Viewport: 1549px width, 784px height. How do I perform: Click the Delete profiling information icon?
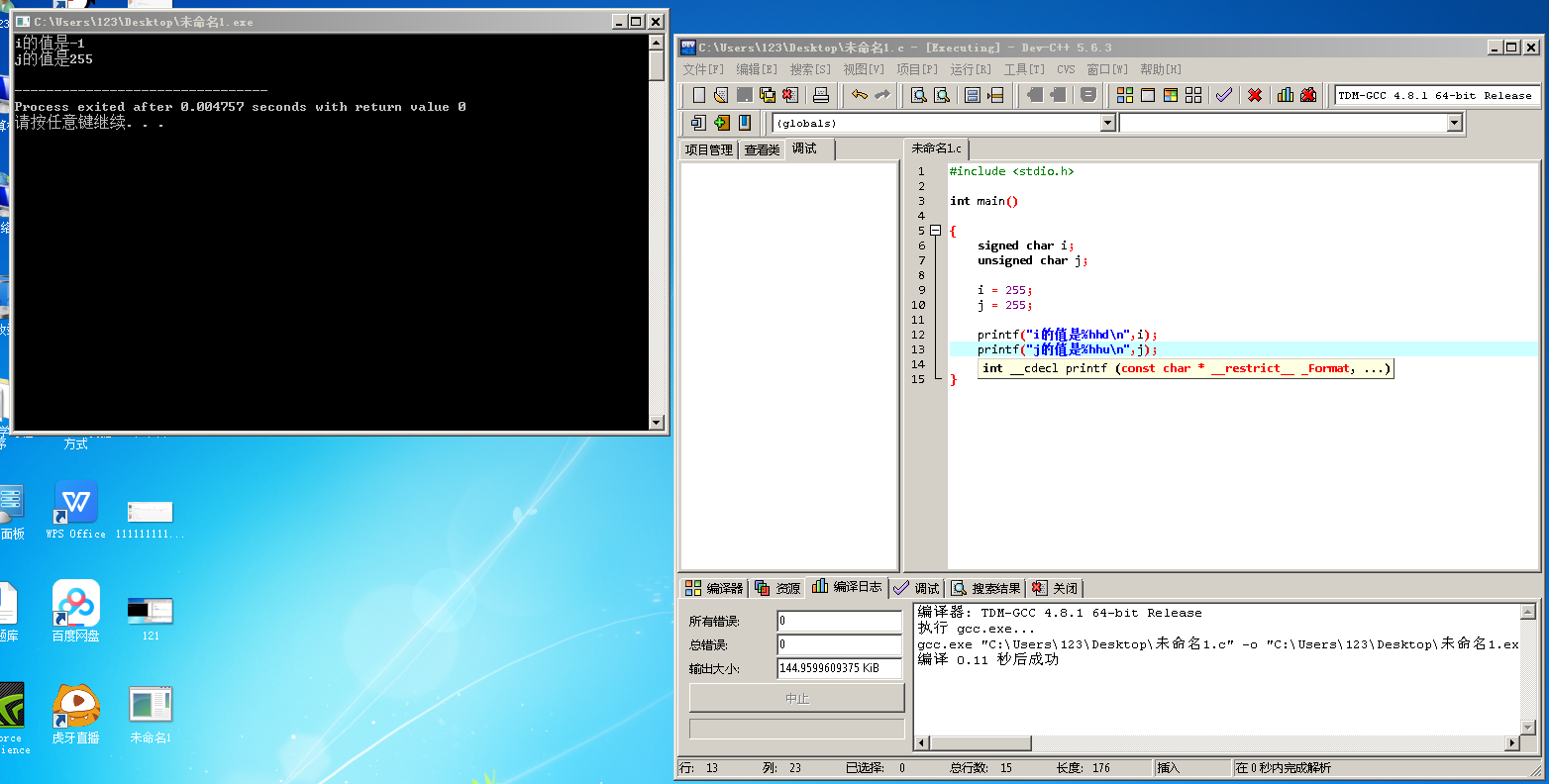(1308, 95)
